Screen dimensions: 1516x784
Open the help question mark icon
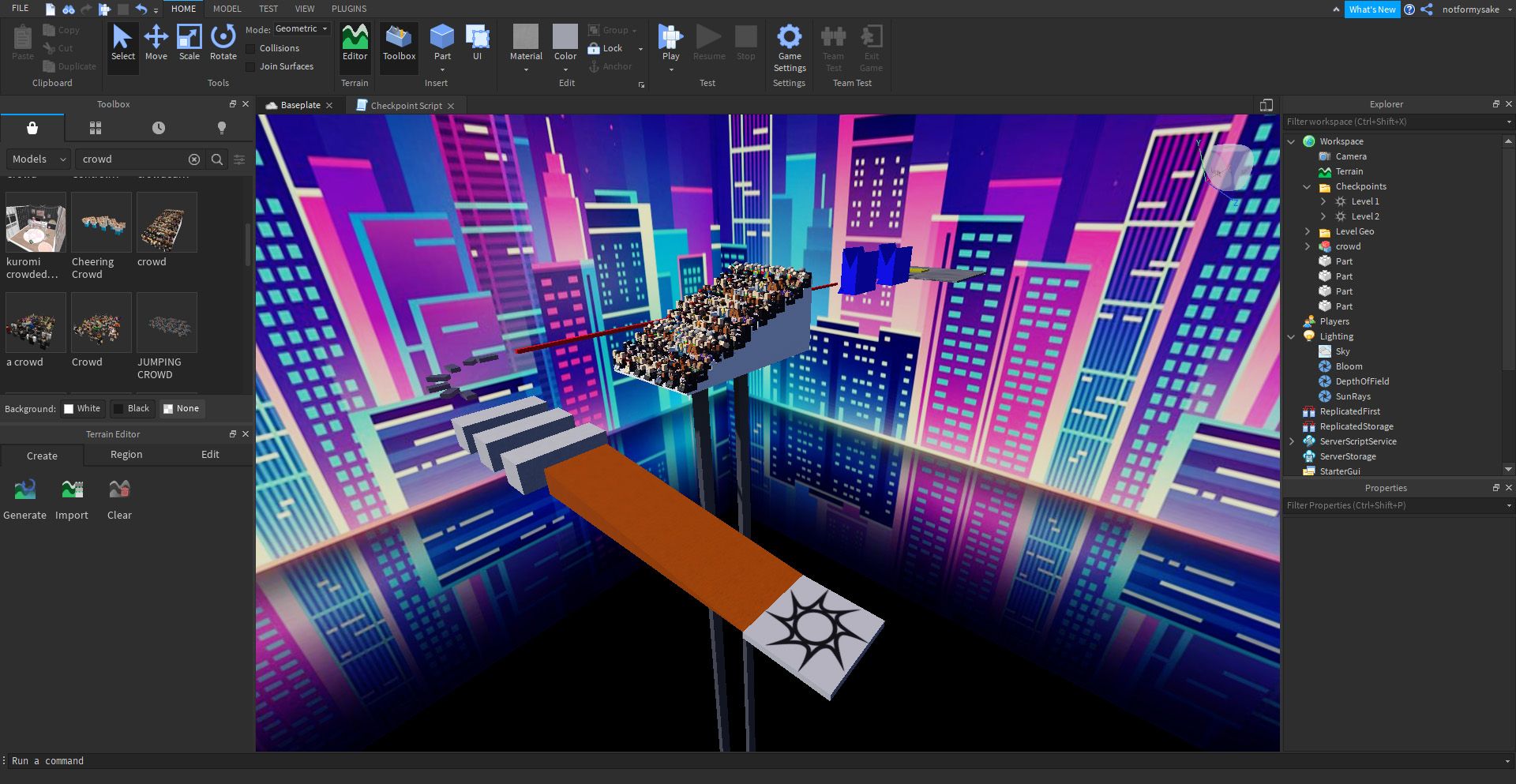coord(1409,9)
